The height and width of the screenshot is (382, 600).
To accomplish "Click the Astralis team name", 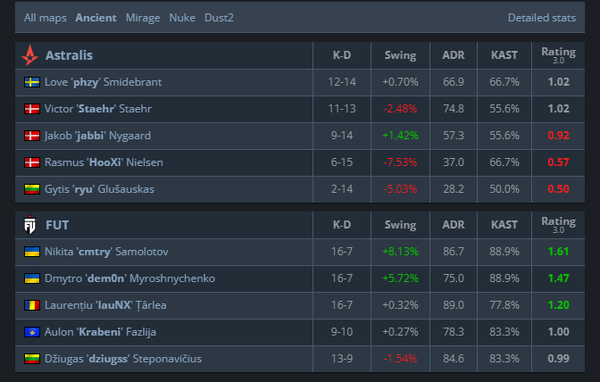I will point(69,56).
